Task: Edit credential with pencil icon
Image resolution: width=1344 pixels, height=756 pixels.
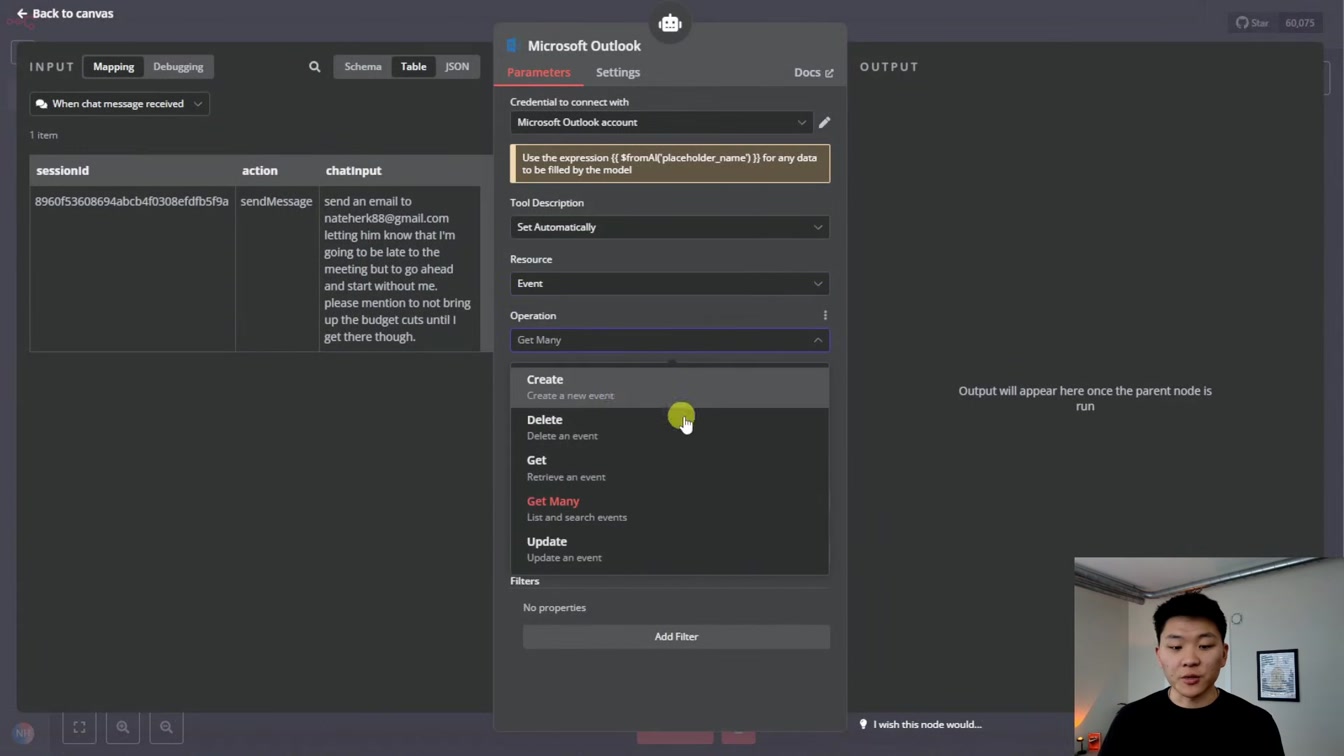Action: (824, 122)
